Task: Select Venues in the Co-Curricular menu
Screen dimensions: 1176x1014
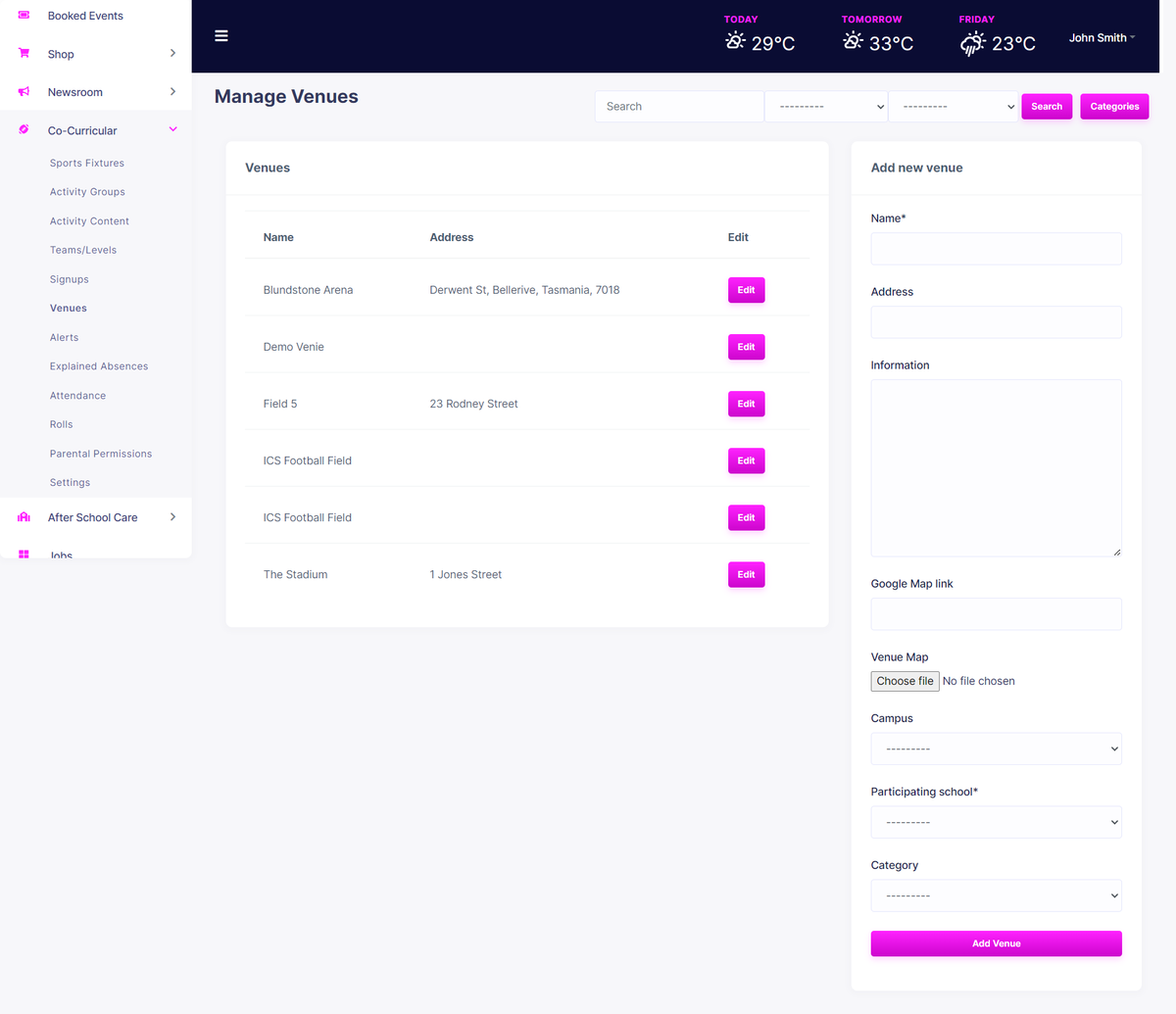Action: 68,308
